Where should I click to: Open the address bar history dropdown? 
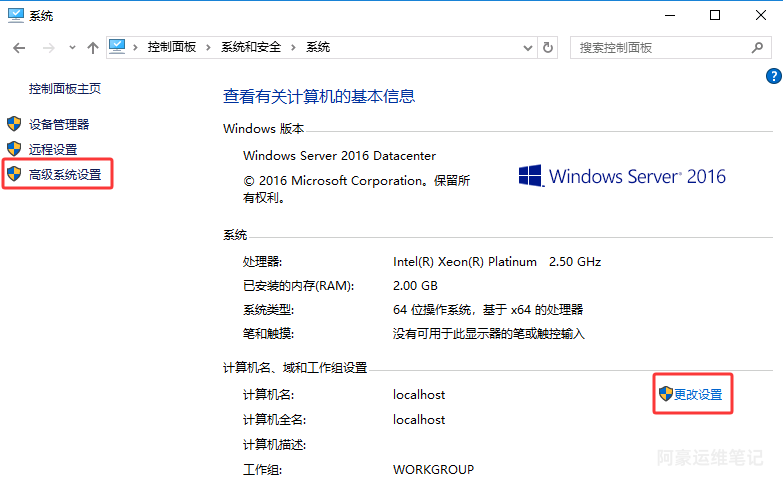(527, 48)
